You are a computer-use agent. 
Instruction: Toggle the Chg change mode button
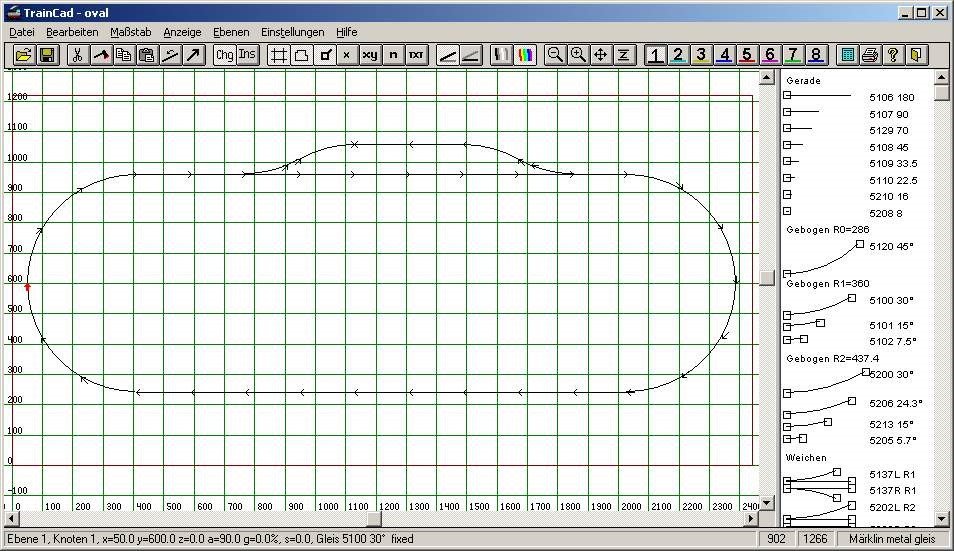point(224,55)
